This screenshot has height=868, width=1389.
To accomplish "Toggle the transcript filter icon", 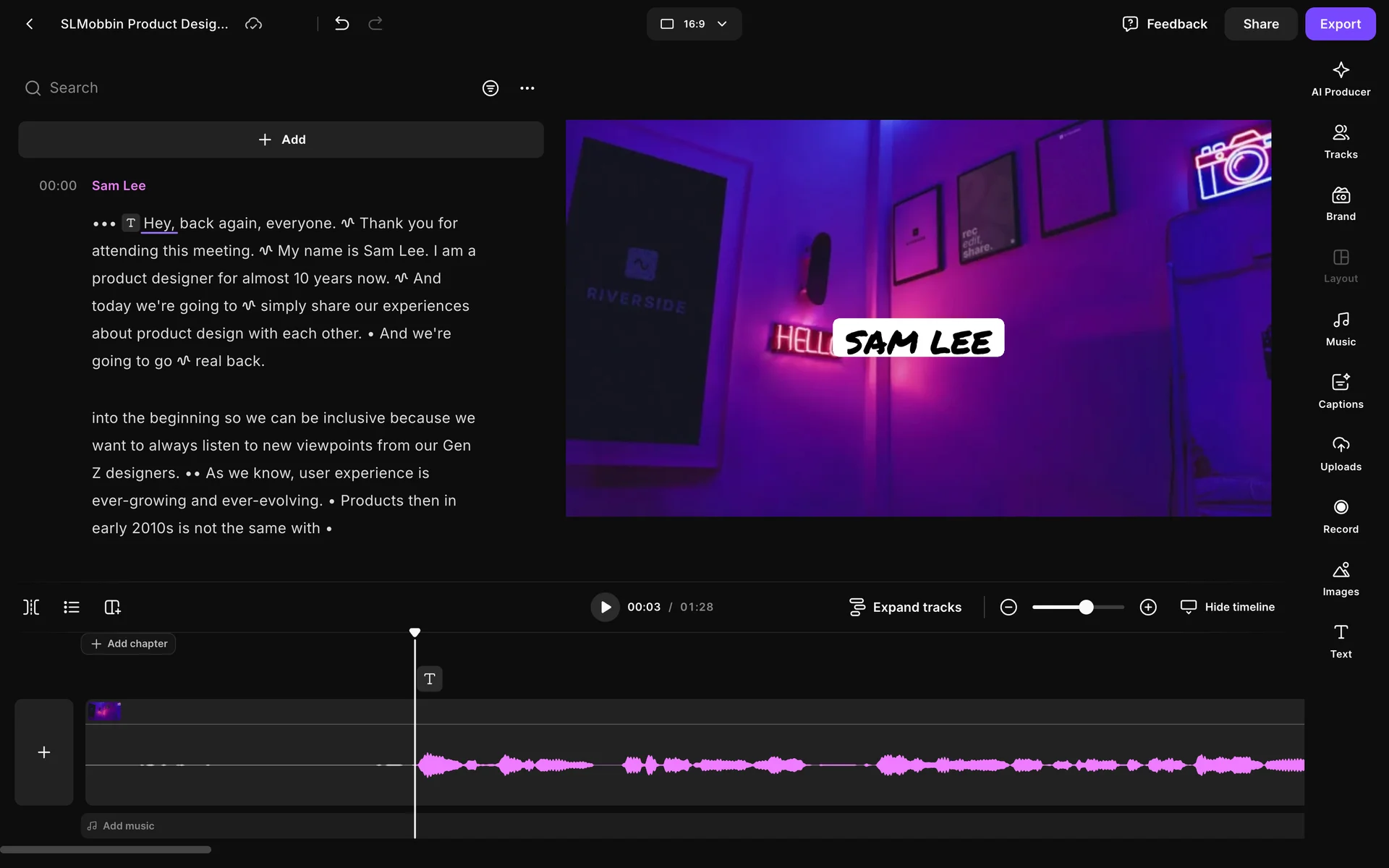I will (490, 88).
